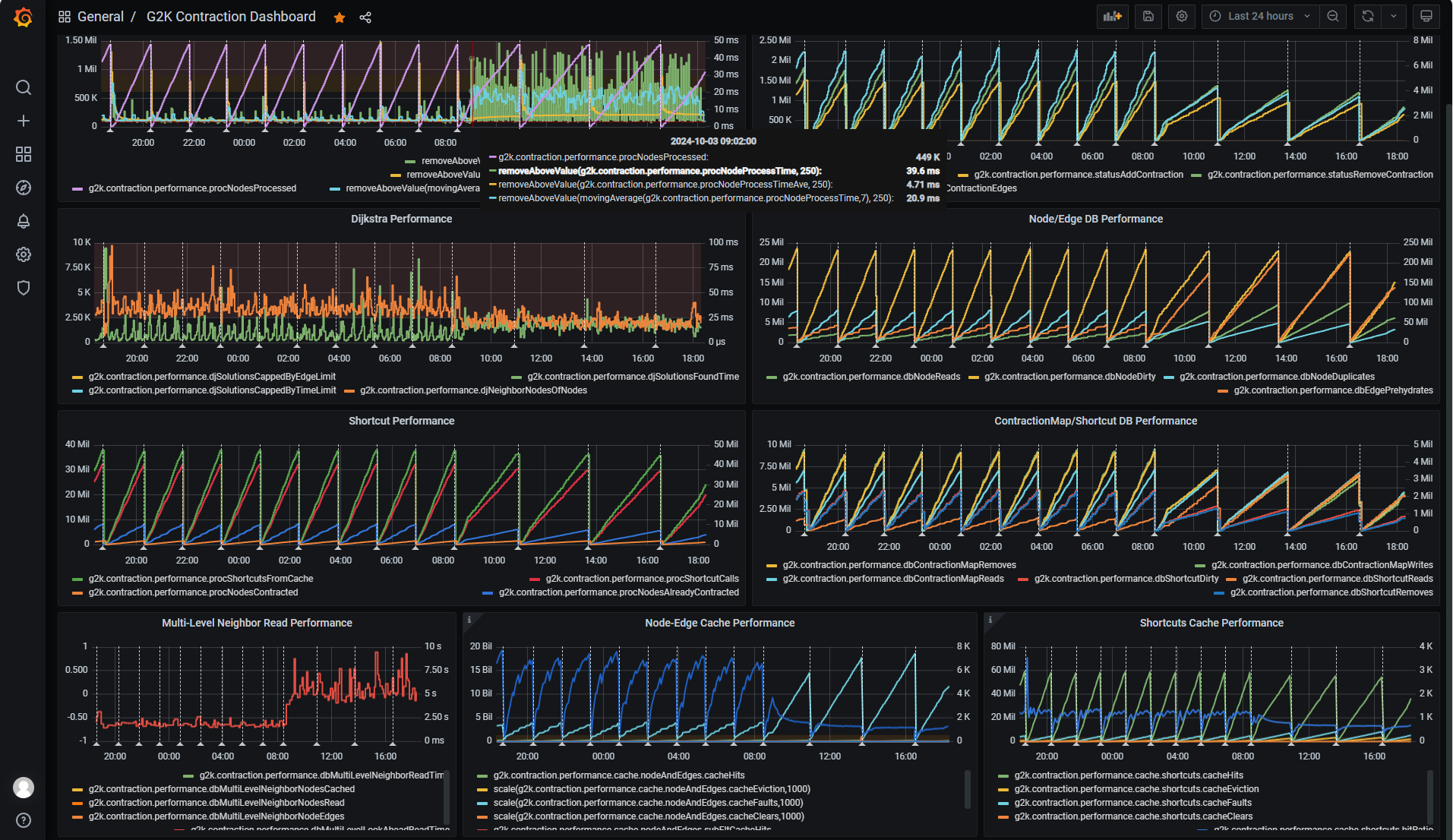Open color swatch for shortcuts.cacheHits series
The height and width of the screenshot is (840, 1453).
1003,776
